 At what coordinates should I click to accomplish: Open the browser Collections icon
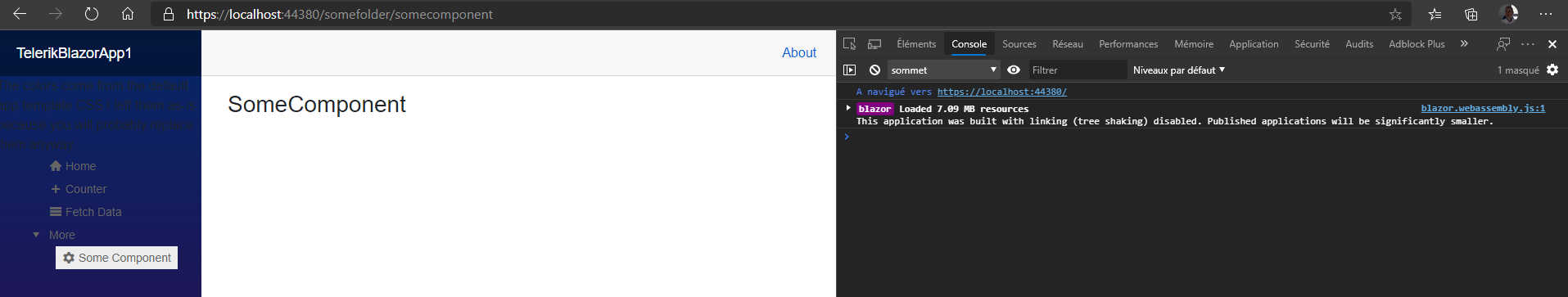[x=1471, y=14]
